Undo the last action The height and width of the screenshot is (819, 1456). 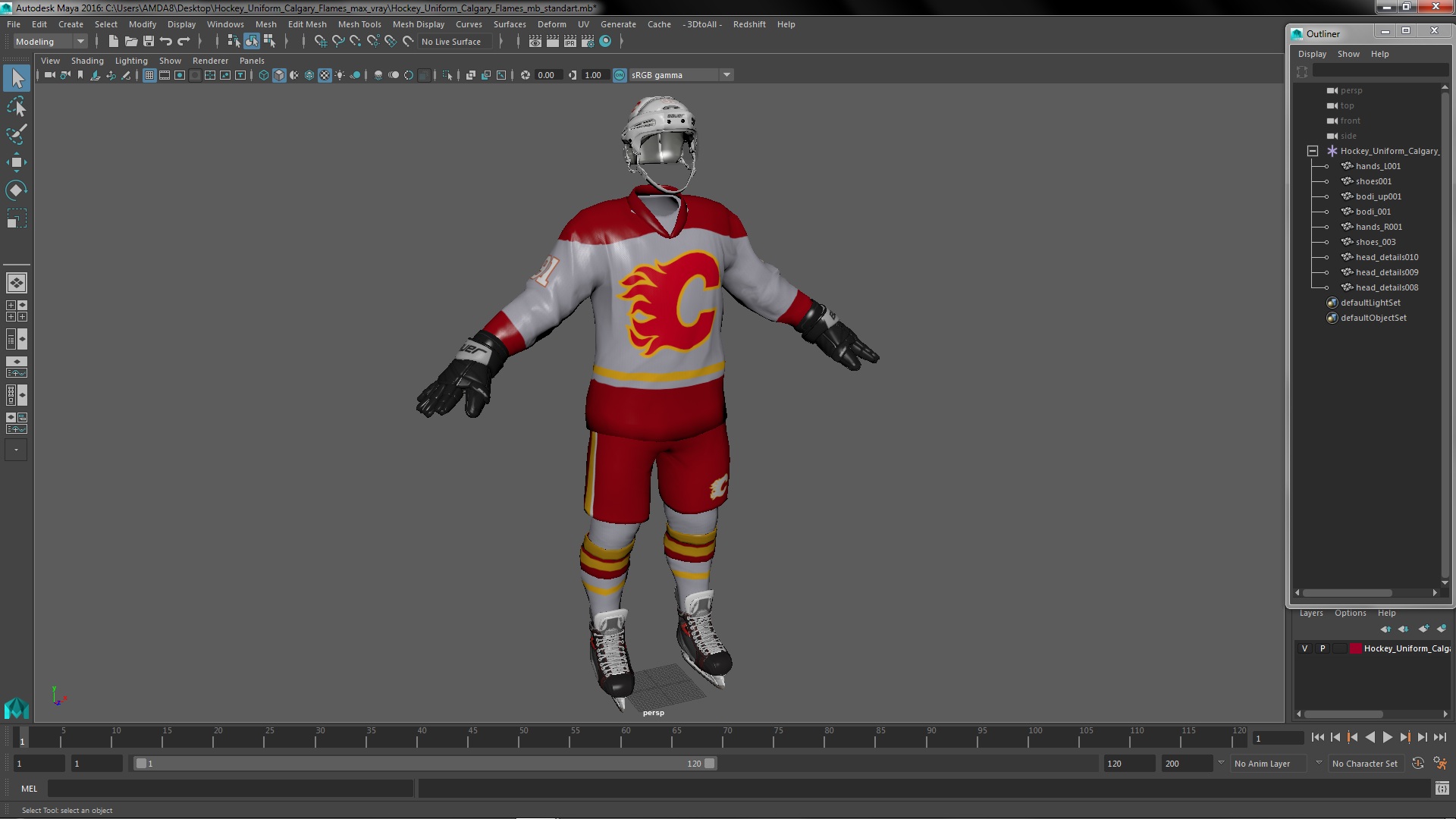[x=166, y=42]
